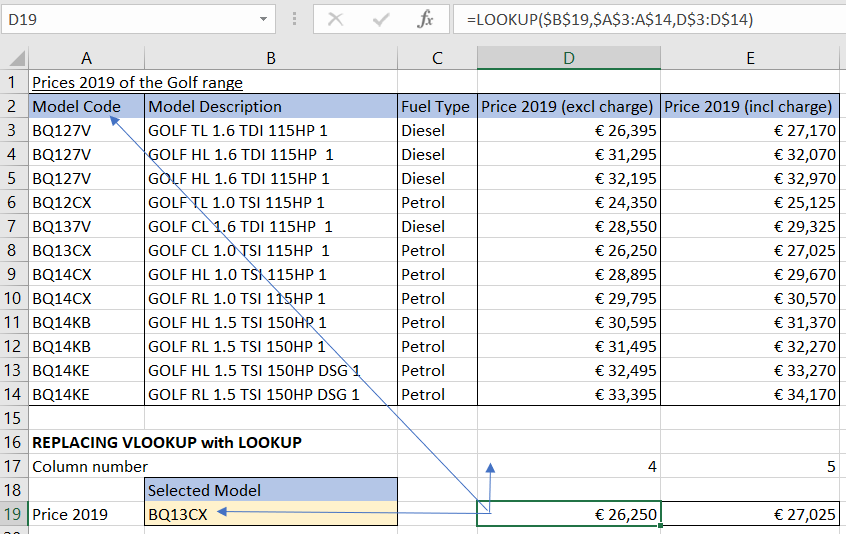Select price cell € 33,395
The height and width of the screenshot is (534, 846).
569,394
